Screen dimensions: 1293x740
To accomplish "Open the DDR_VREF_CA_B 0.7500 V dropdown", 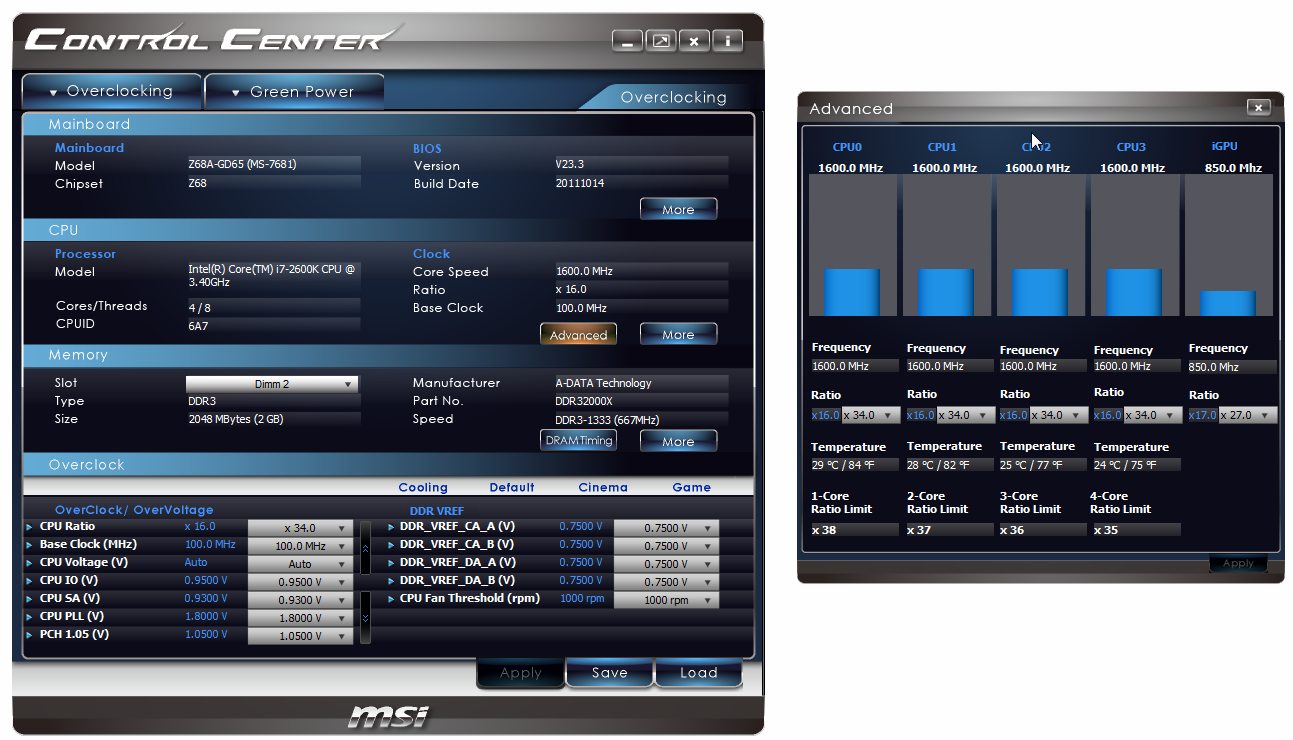I will tap(666, 546).
